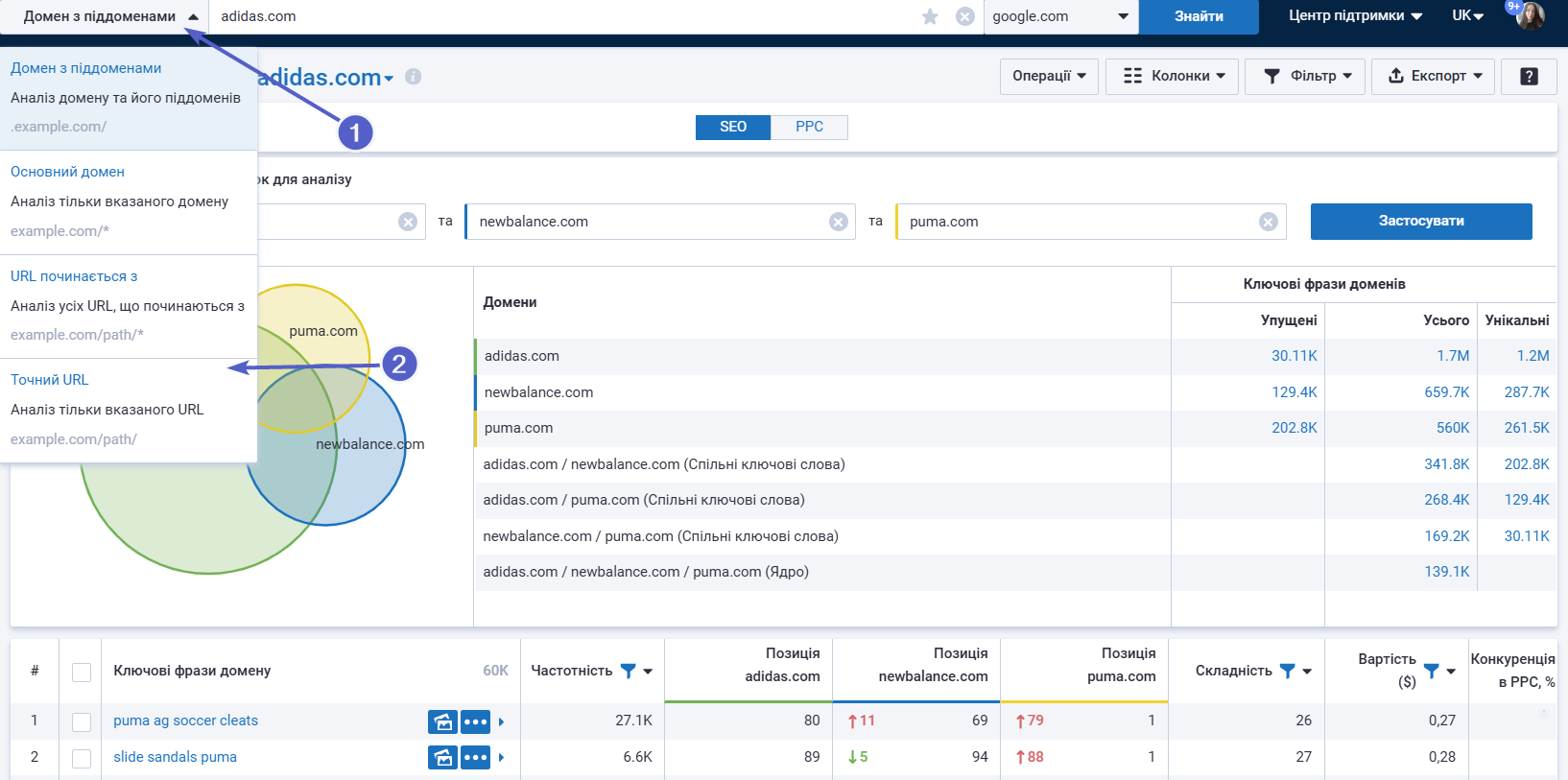
Task: Select Основний домен menu option
Action: point(129,202)
